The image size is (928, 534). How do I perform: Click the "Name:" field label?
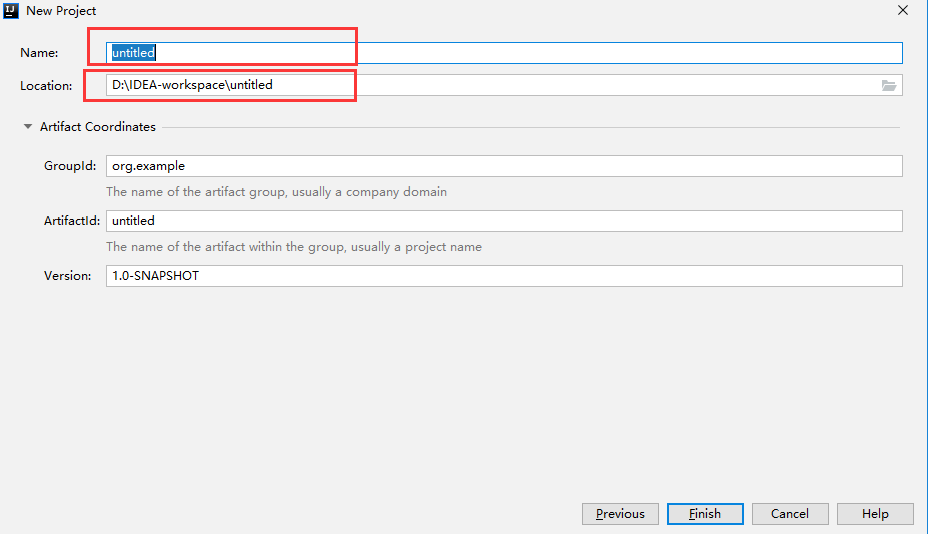pyautogui.click(x=40, y=53)
